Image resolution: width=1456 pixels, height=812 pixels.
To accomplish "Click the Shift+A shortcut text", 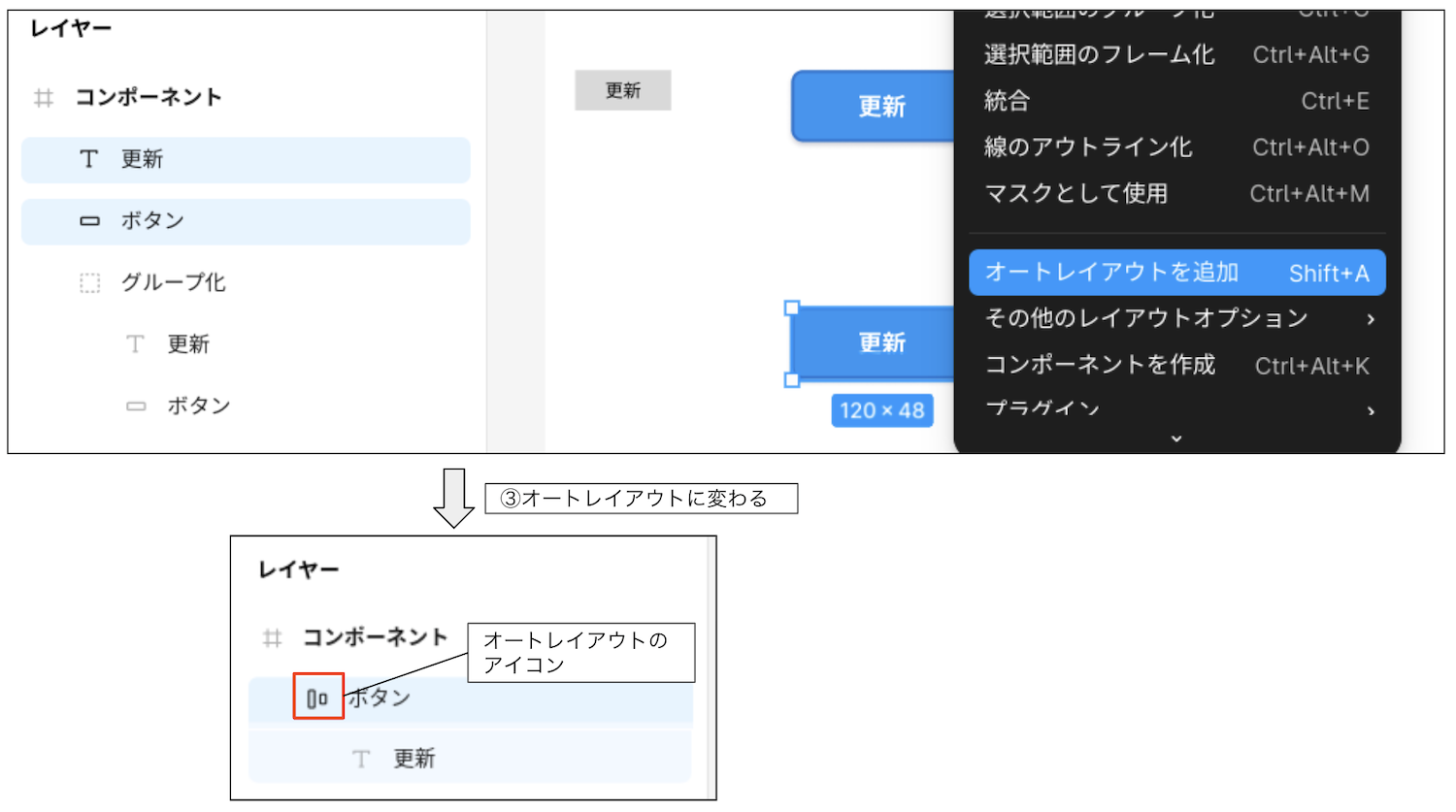I will click(1329, 274).
